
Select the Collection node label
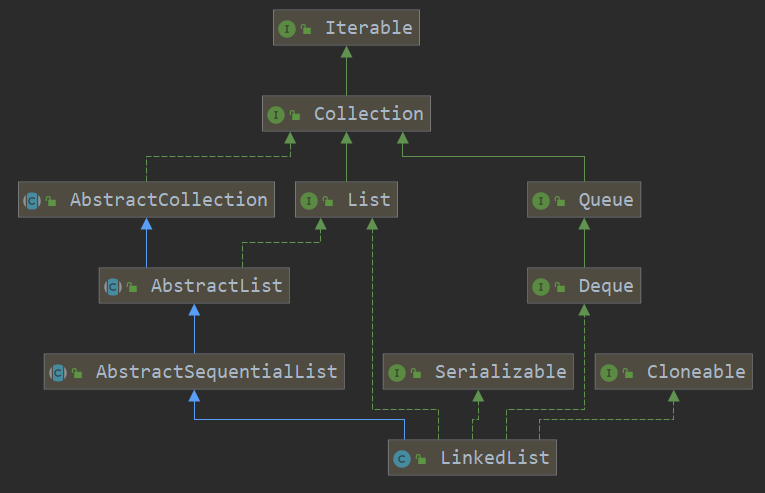[368, 114]
